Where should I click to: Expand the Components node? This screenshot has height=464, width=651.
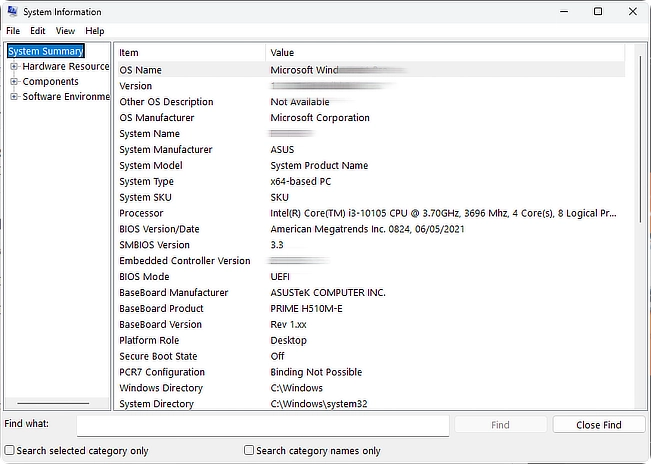pyautogui.click(x=14, y=81)
